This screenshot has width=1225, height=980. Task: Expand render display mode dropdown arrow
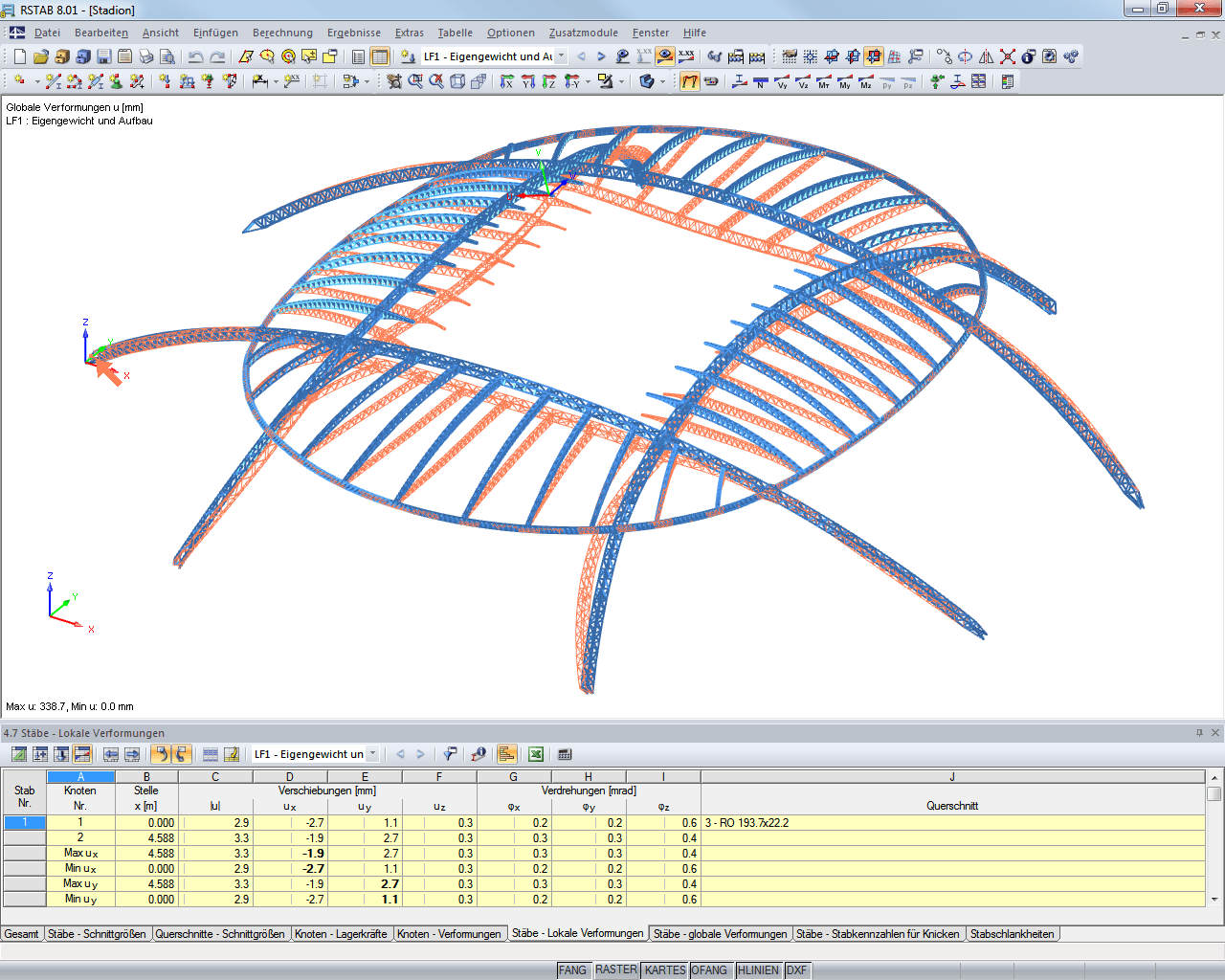point(662,81)
